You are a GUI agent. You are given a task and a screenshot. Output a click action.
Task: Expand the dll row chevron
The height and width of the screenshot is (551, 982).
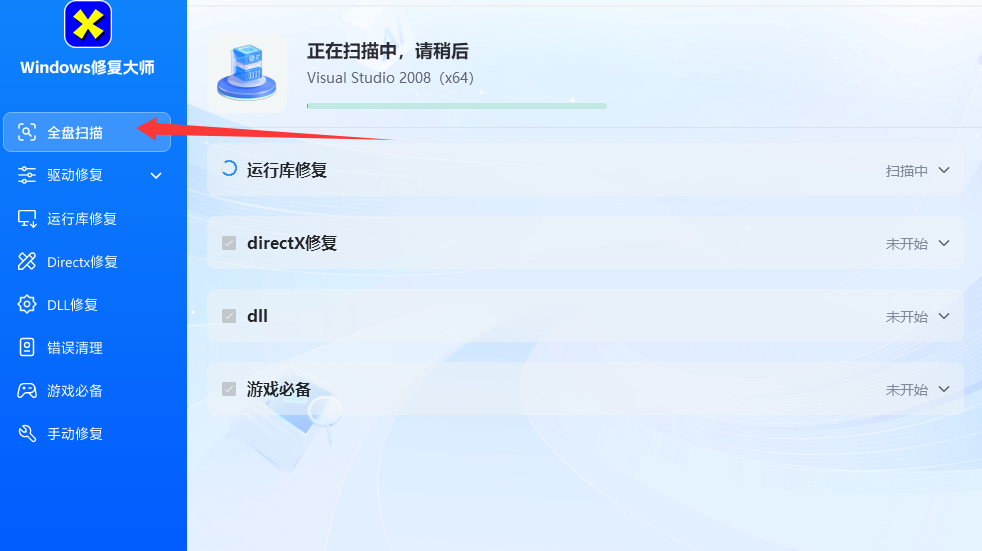pos(944,316)
